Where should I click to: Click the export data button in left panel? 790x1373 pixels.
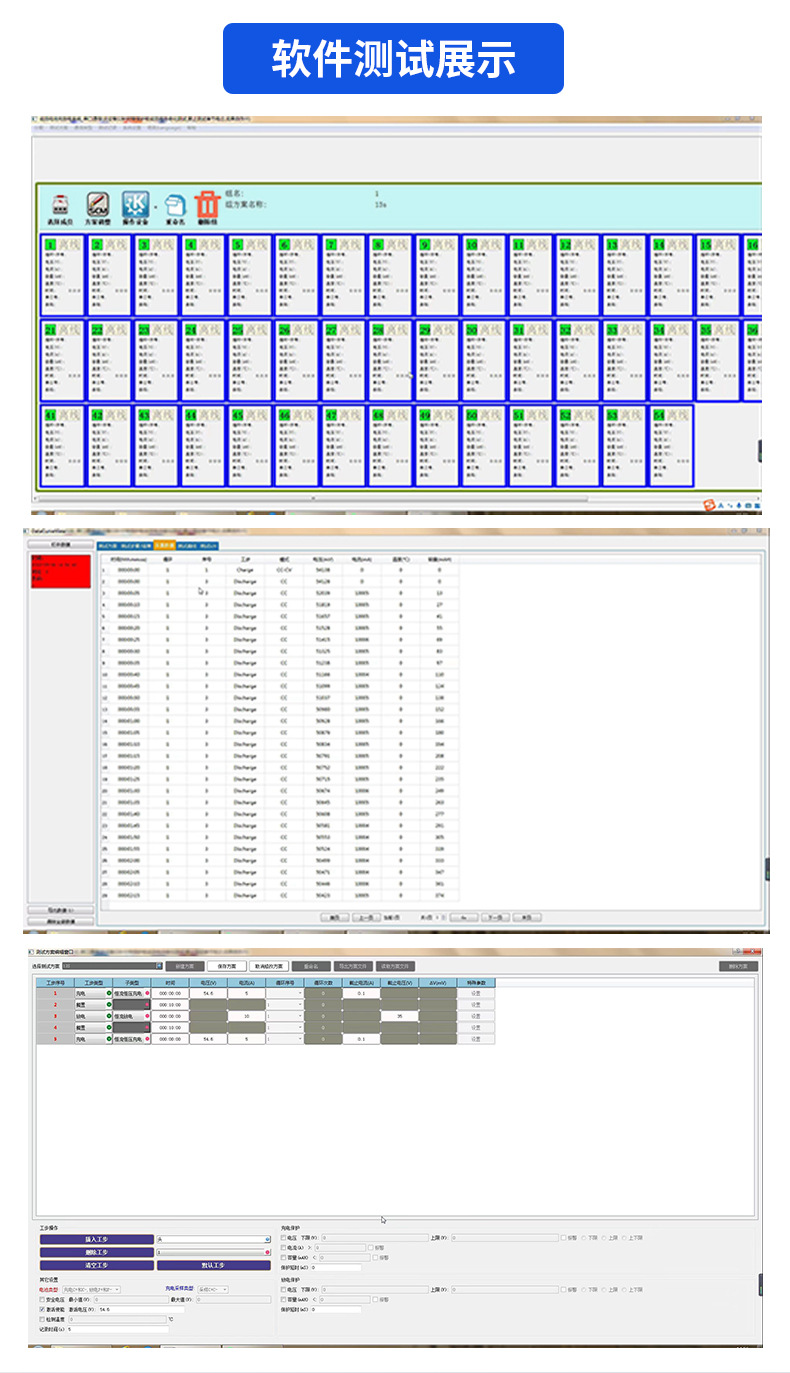[60, 910]
